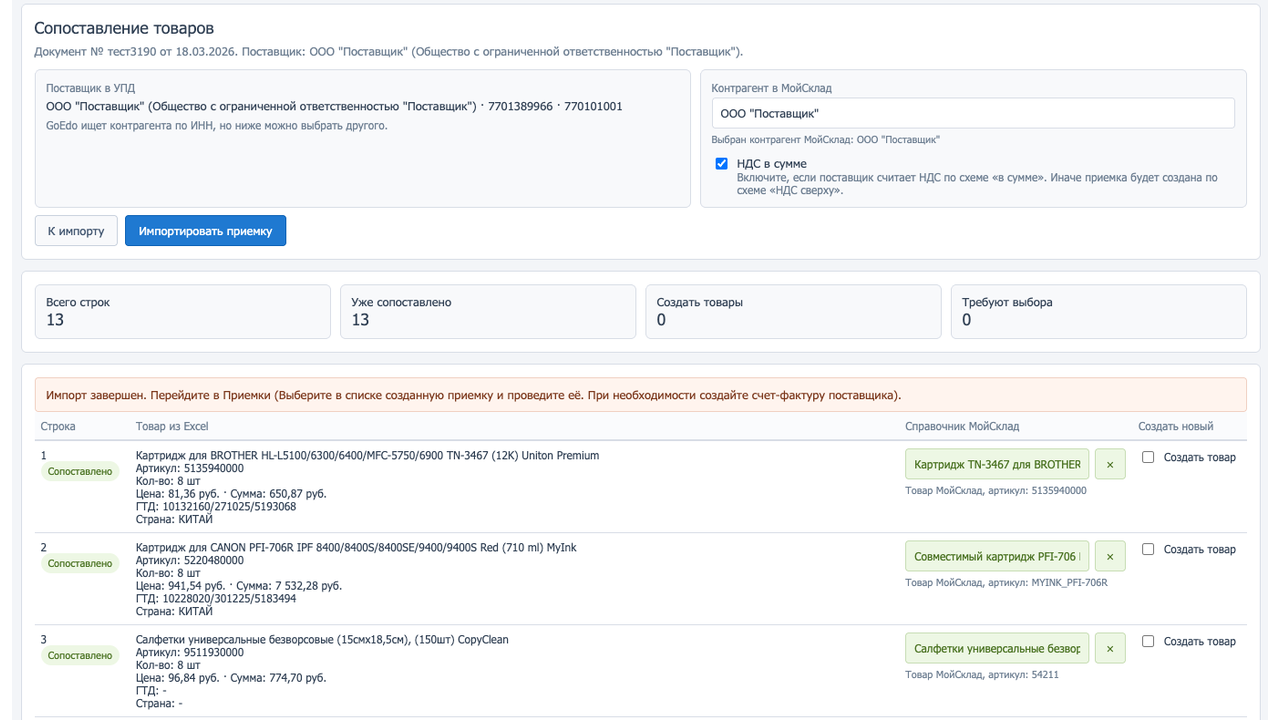Clear matched product for Салфетки универсальные row
This screenshot has width=1280, height=720.
click(x=1110, y=648)
